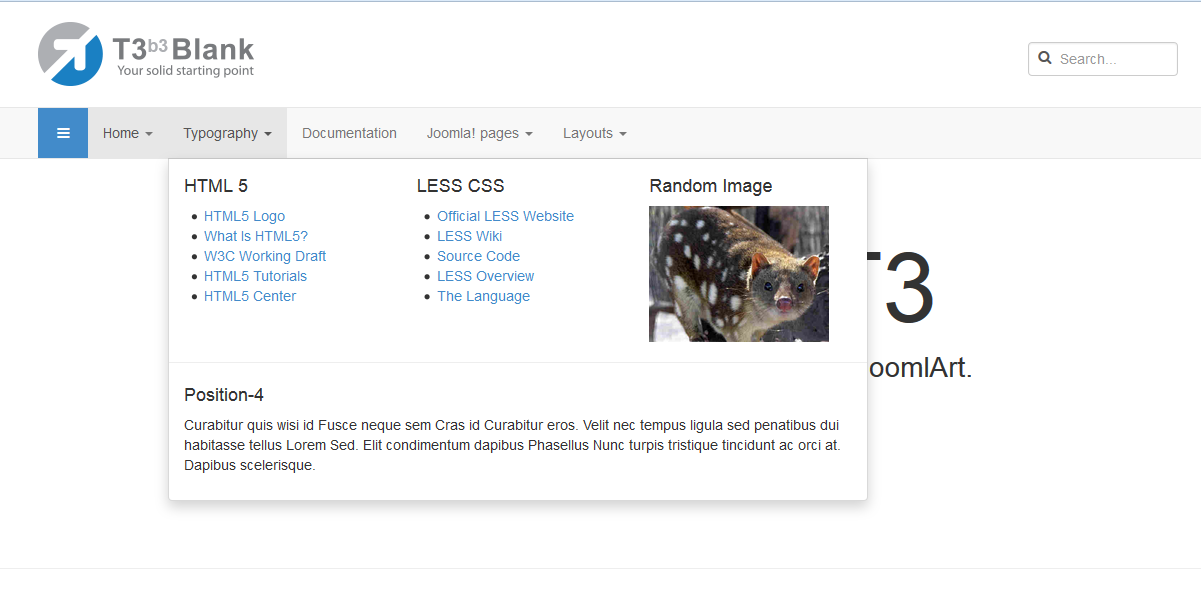1201x598 pixels.
Task: Open the Documentation menu item
Action: pyautogui.click(x=349, y=133)
